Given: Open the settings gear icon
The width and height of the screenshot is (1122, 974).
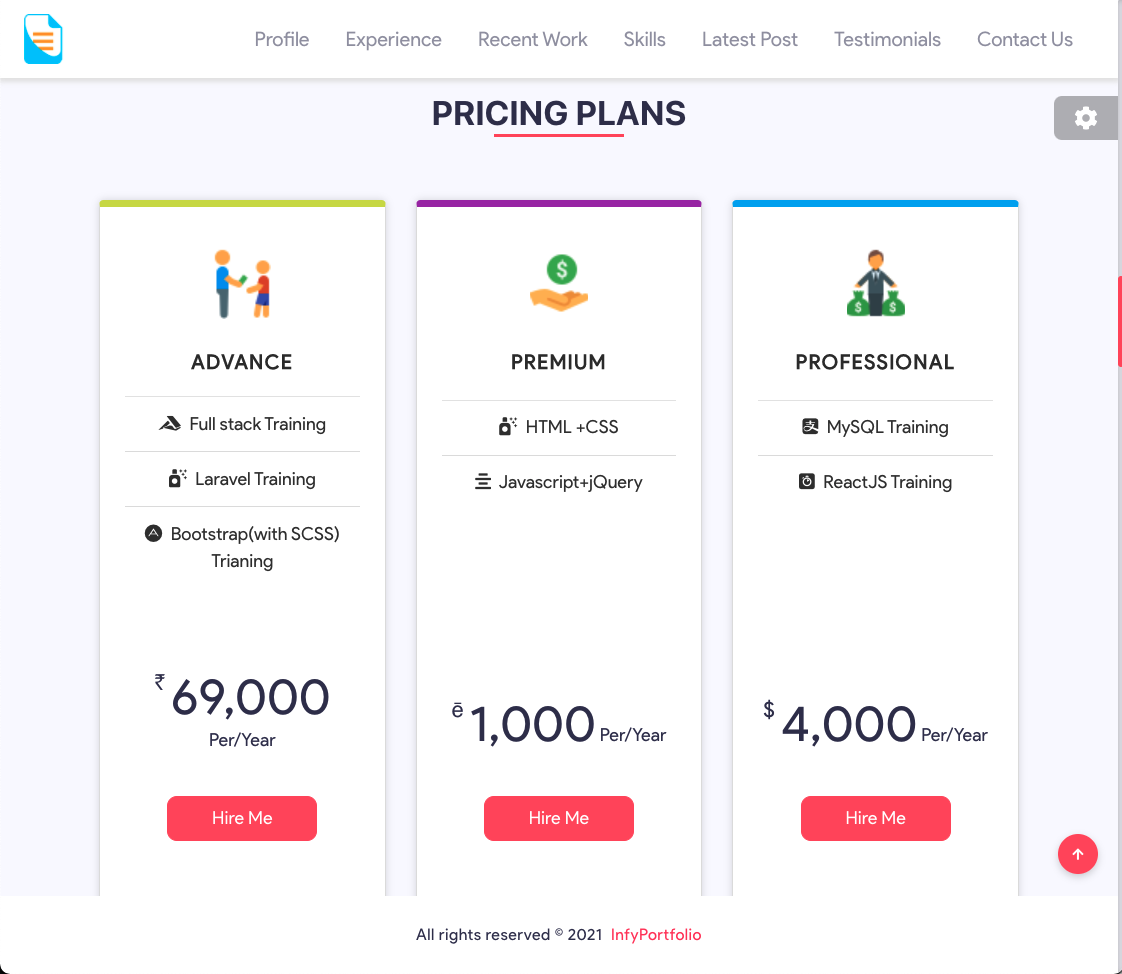Looking at the screenshot, I should click(x=1085, y=117).
